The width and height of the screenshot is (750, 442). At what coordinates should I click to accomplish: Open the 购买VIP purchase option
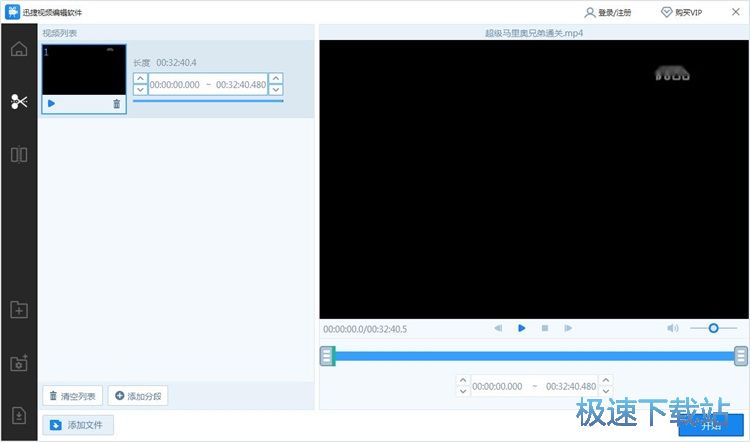tap(682, 12)
